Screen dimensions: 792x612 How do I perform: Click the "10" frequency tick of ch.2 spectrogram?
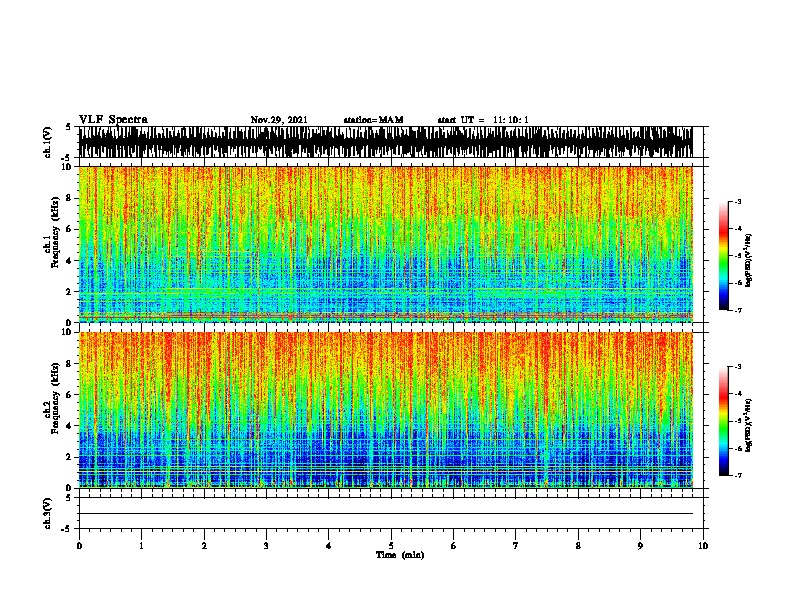coord(68,332)
